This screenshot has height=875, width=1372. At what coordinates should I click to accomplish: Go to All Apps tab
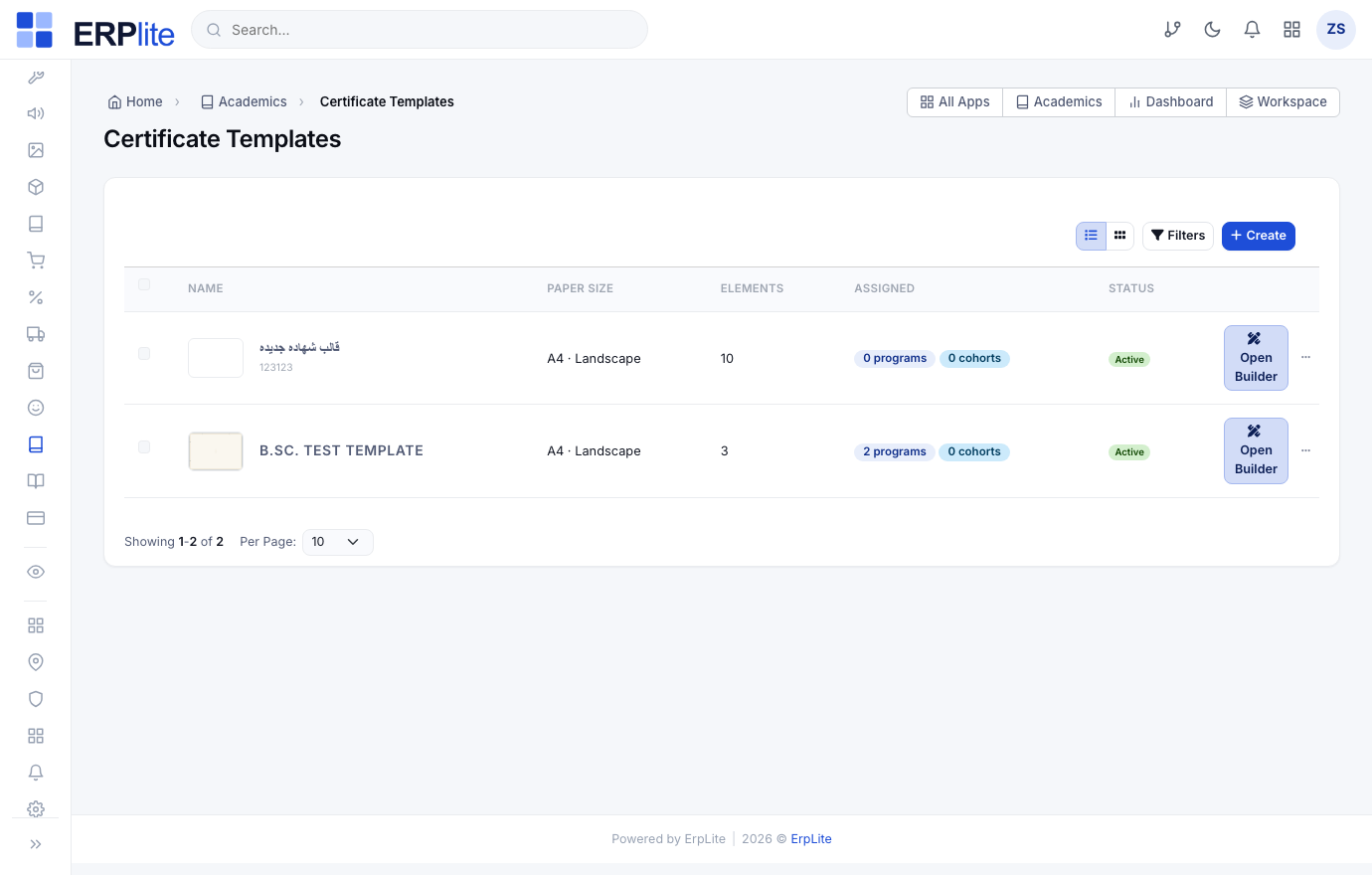click(x=954, y=102)
